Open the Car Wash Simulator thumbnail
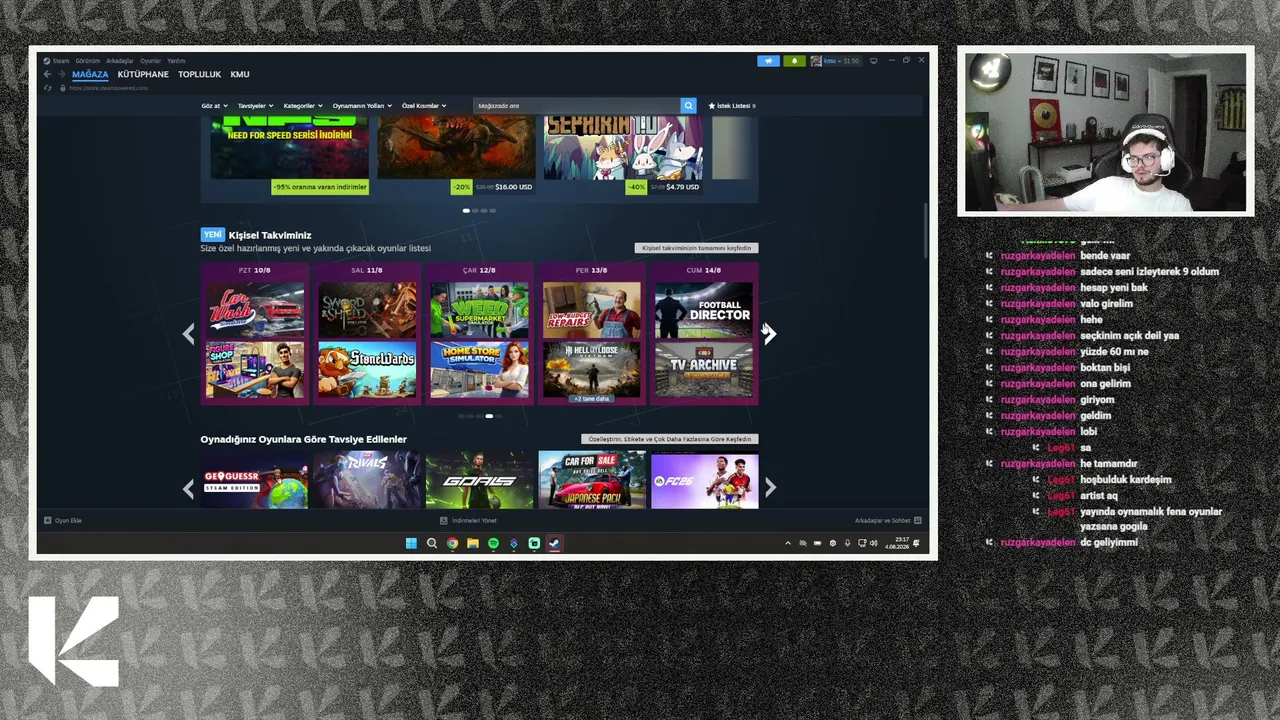The height and width of the screenshot is (720, 1280). [x=255, y=310]
